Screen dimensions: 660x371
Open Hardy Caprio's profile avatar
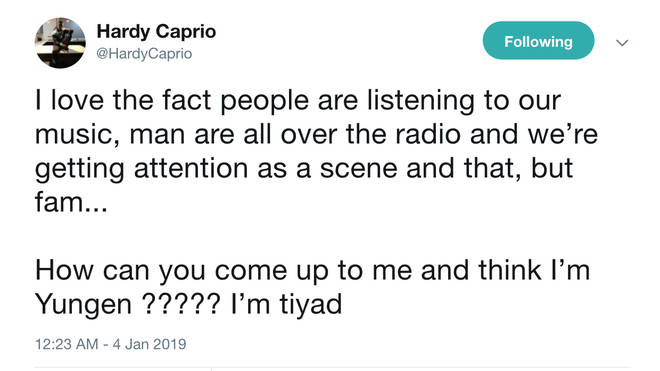60,43
